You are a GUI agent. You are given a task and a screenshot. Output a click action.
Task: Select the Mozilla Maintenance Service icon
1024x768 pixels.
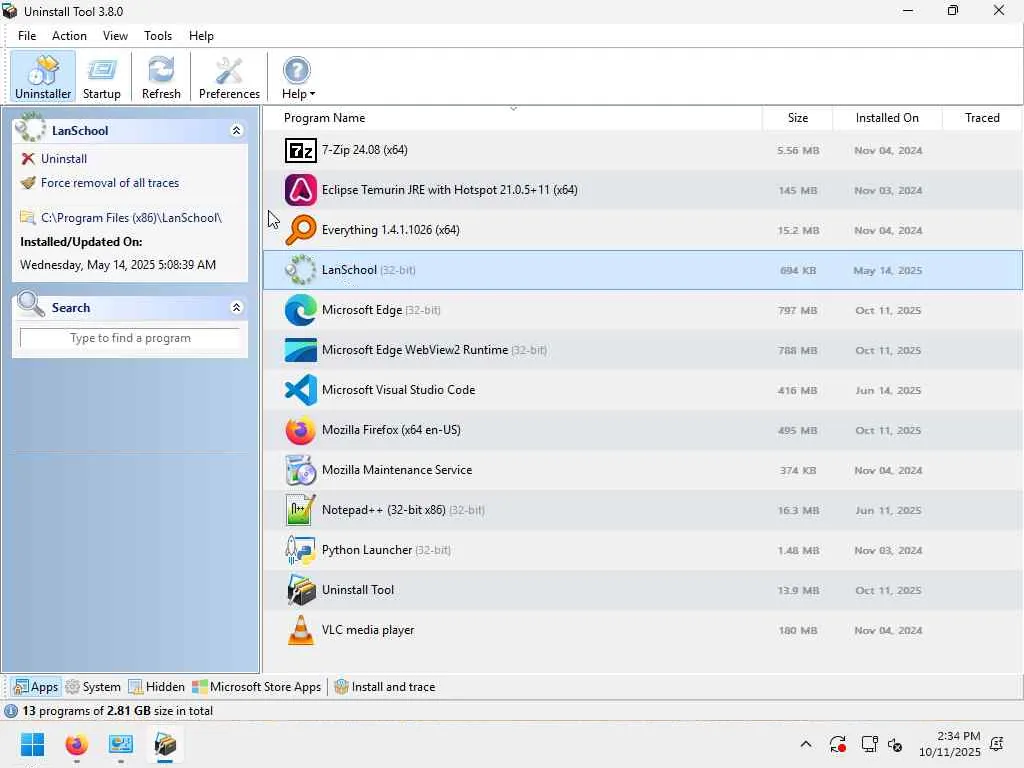[300, 470]
